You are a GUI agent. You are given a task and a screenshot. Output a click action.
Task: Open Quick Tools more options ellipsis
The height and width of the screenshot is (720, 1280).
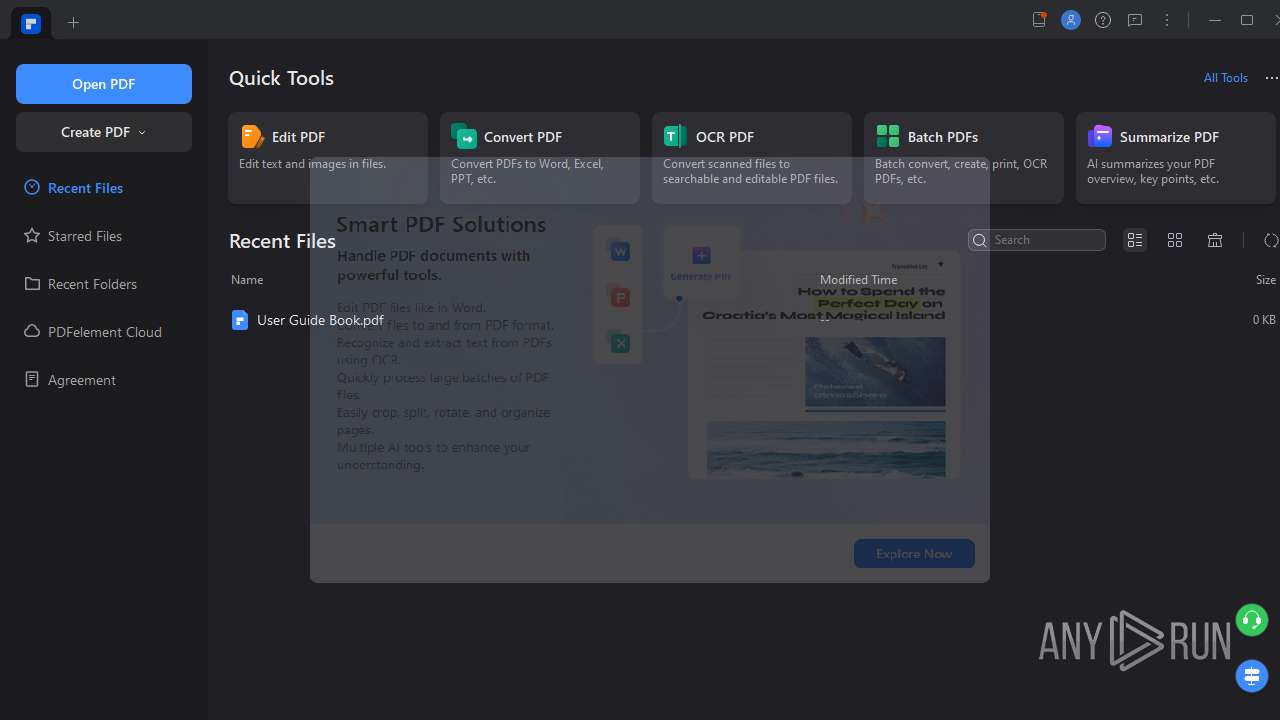pos(1271,78)
